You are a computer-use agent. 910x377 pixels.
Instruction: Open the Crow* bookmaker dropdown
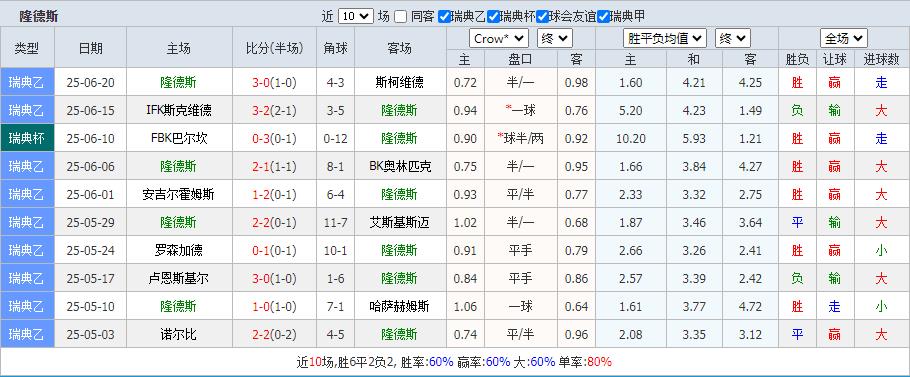coord(499,39)
